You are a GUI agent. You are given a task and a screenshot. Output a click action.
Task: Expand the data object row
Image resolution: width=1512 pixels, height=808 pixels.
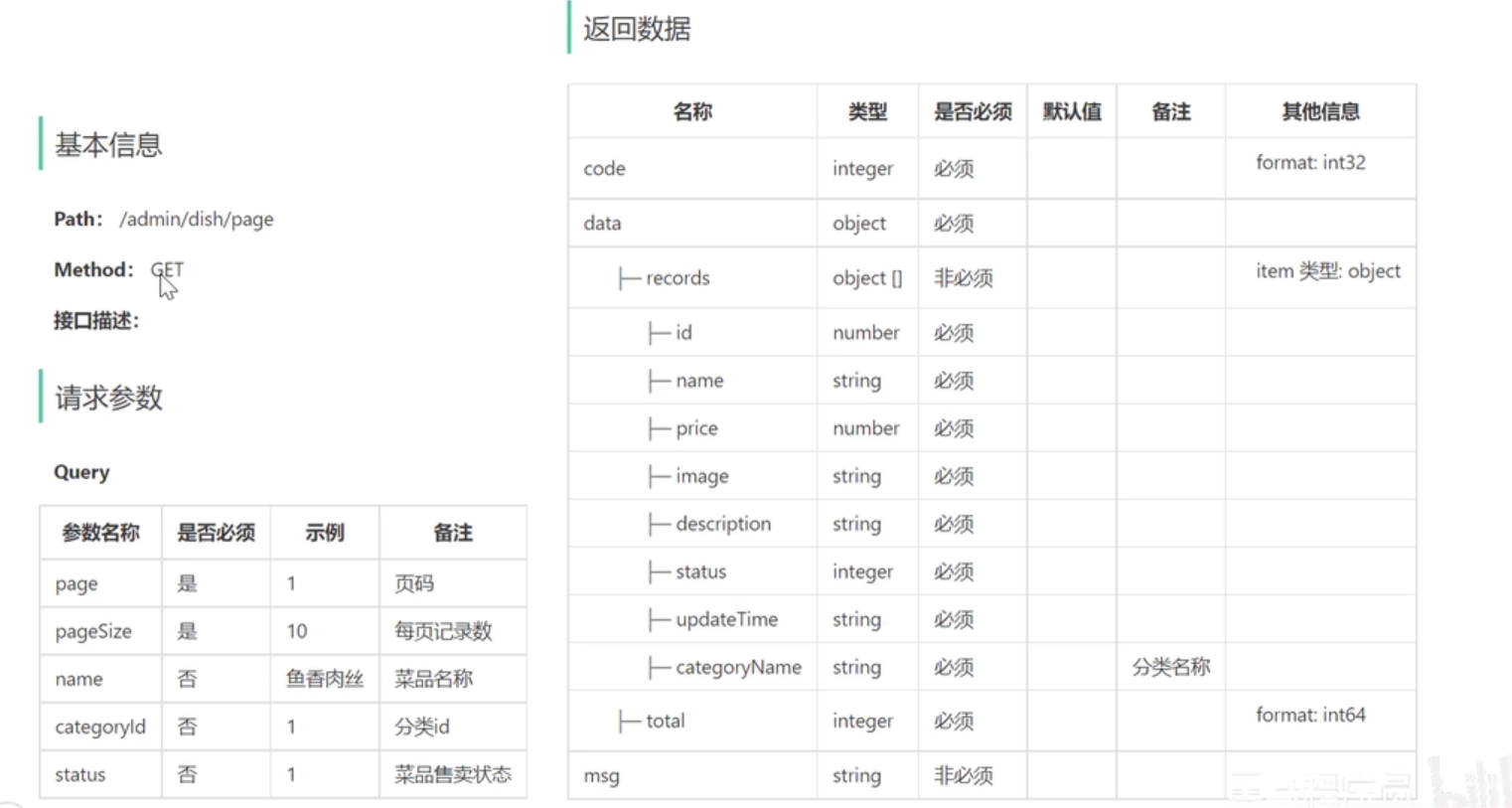click(x=601, y=223)
